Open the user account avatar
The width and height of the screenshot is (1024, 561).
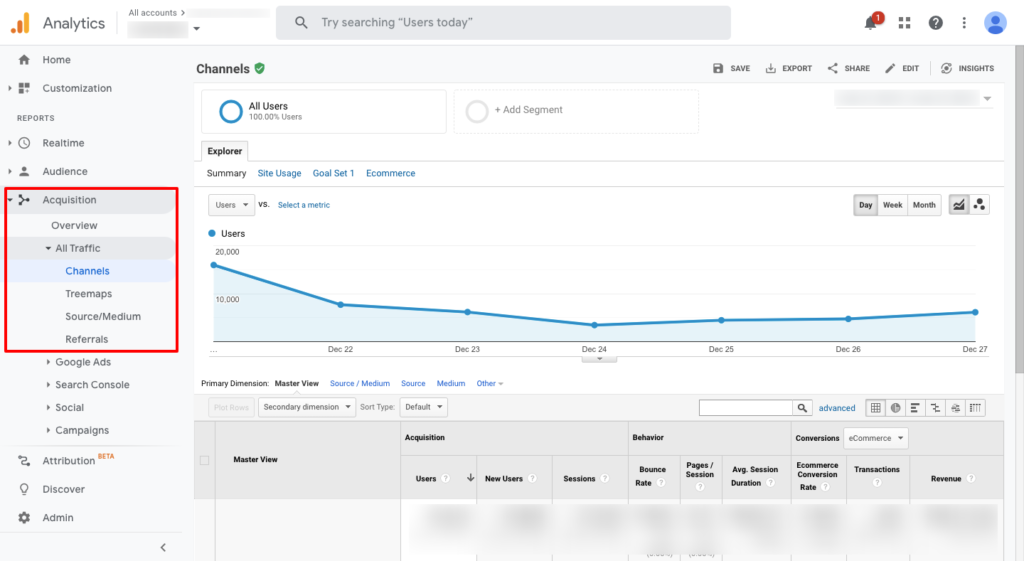click(x=995, y=23)
